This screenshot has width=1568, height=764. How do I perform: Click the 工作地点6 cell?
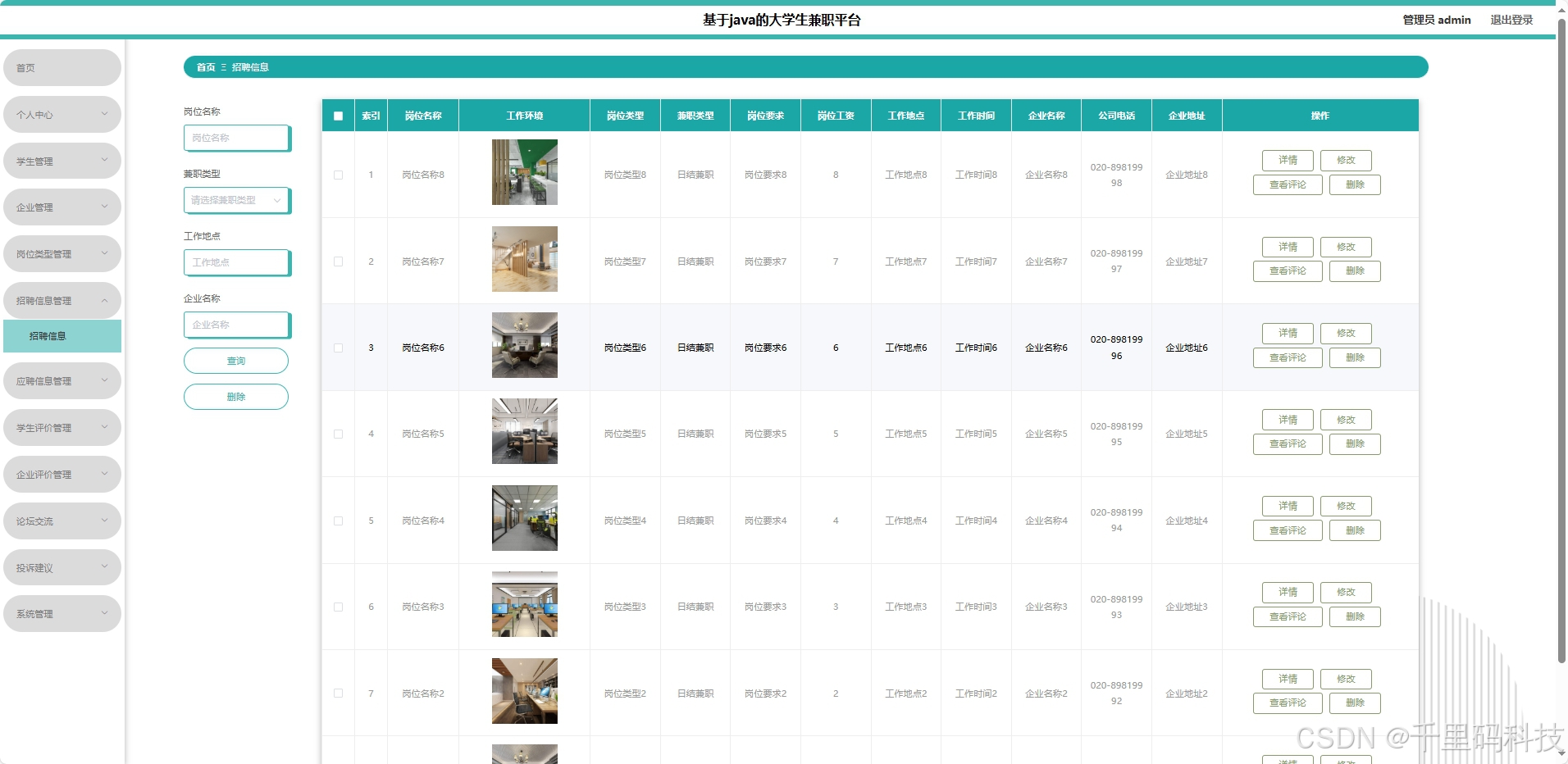(906, 348)
